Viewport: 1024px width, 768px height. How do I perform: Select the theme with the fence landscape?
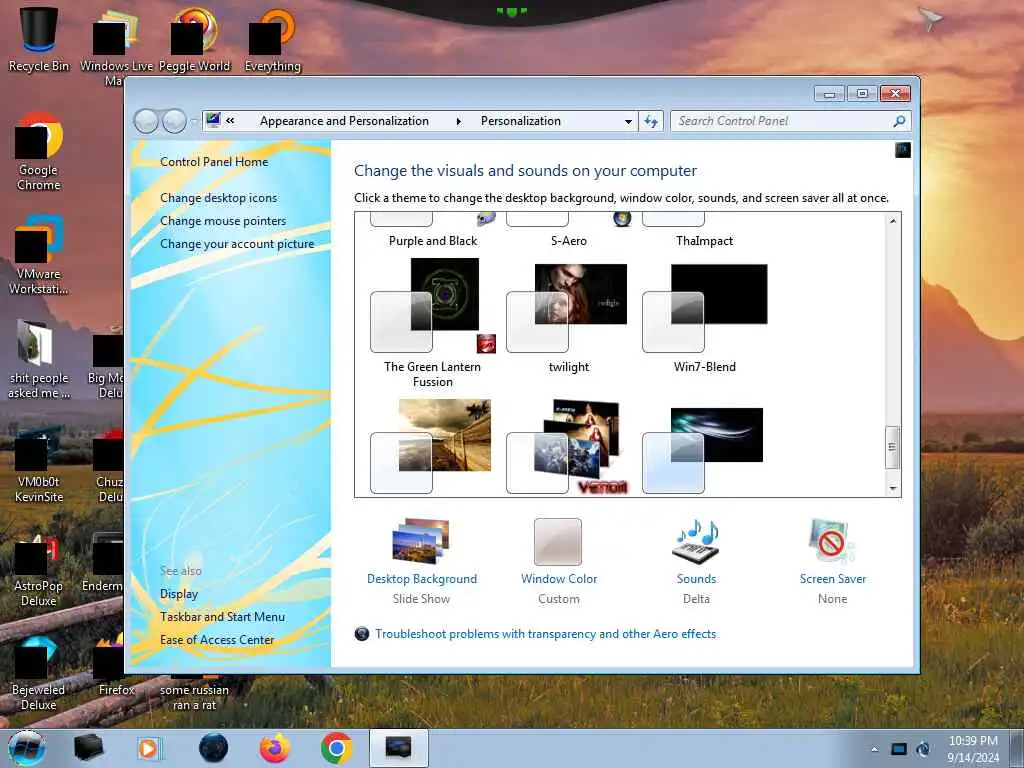pos(431,447)
